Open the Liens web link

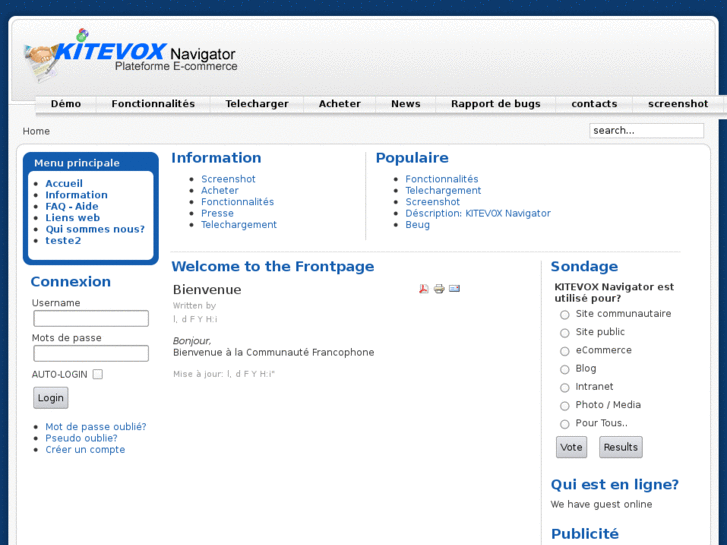72,218
